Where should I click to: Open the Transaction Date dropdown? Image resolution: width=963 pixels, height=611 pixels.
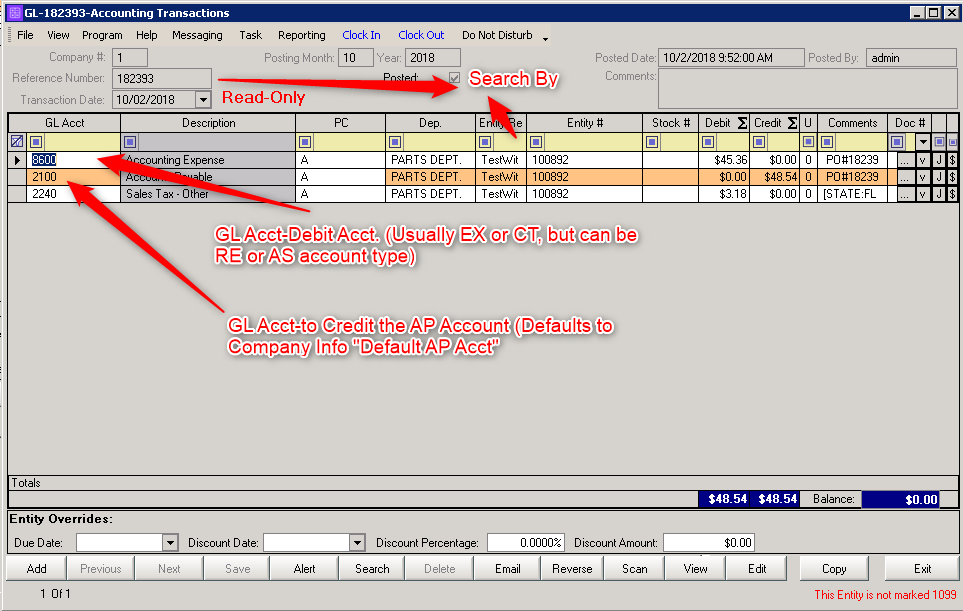point(203,100)
